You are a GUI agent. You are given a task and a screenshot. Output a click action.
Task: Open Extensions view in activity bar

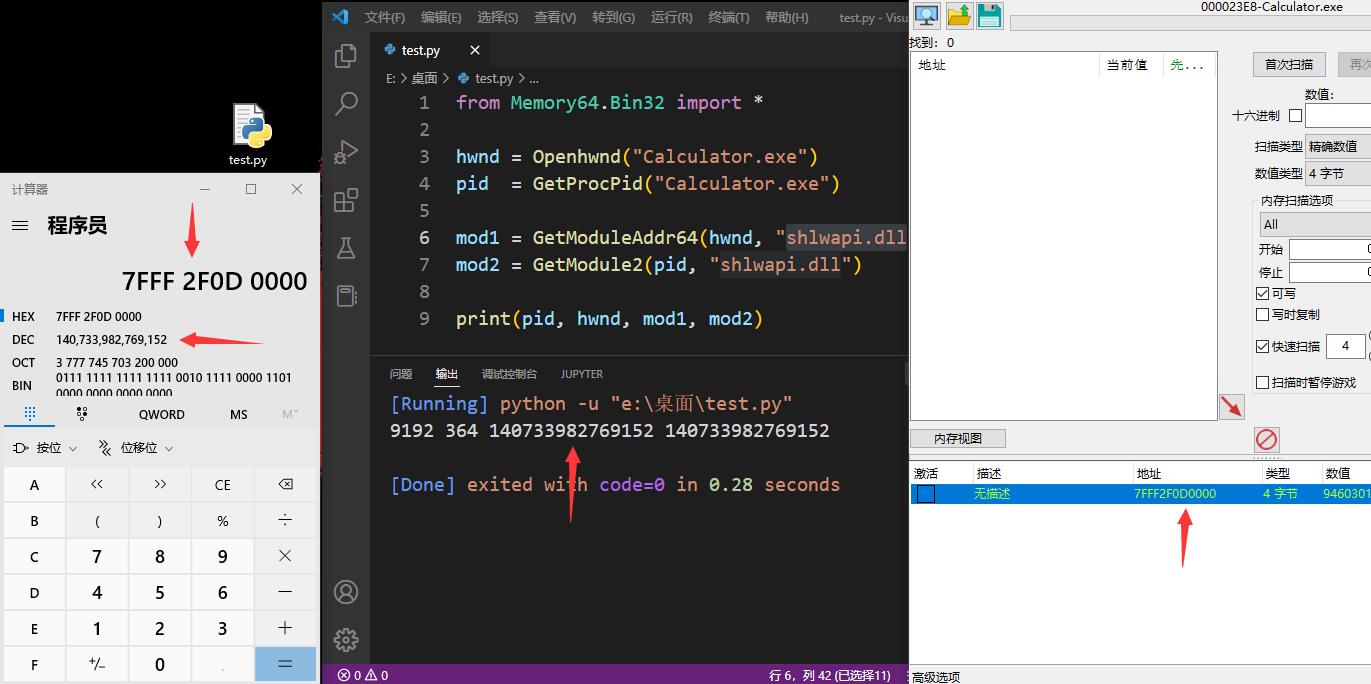[x=346, y=200]
